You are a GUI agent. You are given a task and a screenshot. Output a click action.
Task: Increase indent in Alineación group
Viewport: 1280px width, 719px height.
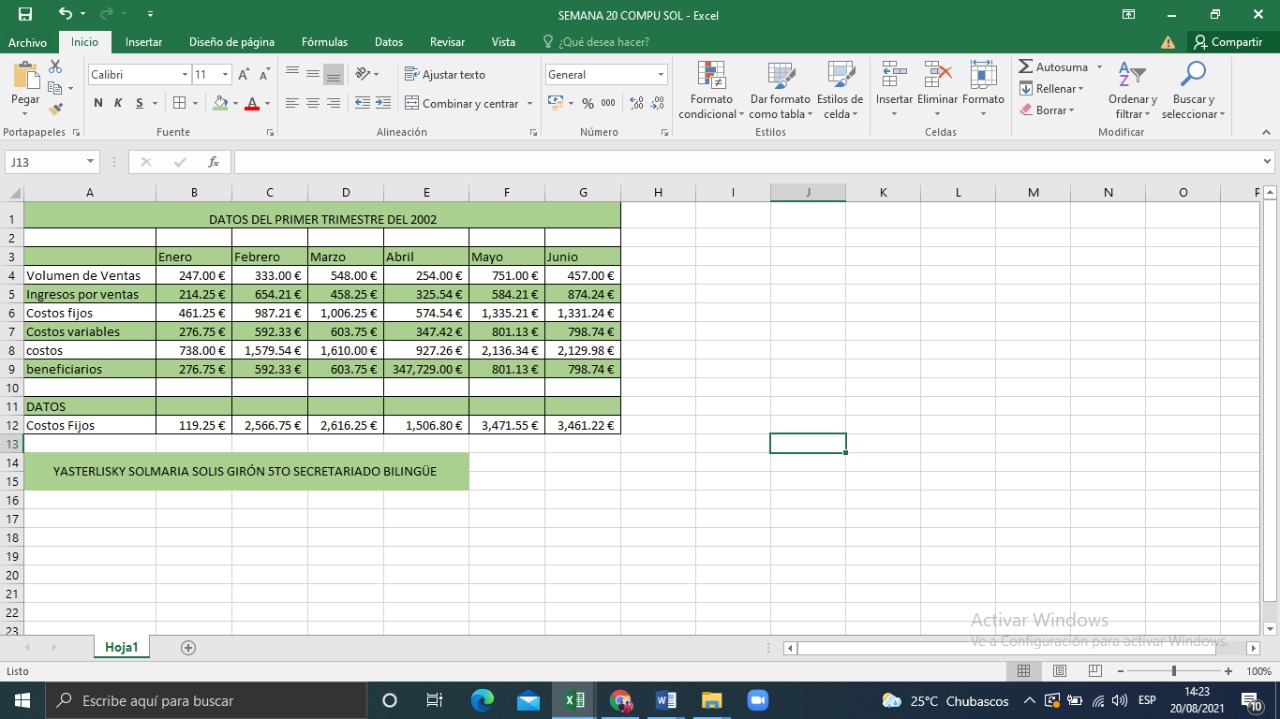coord(382,103)
